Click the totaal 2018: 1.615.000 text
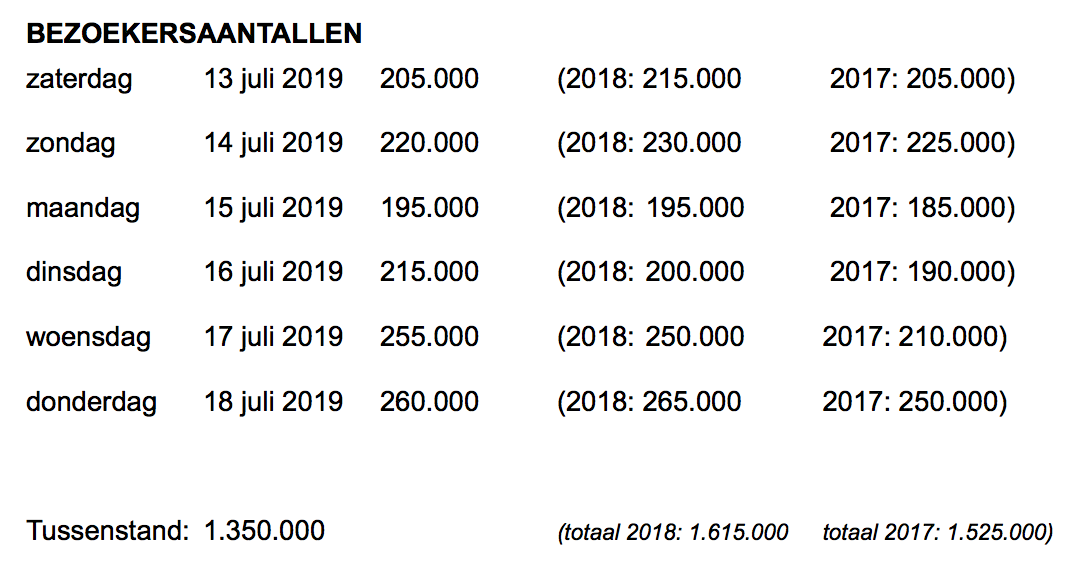This screenshot has width=1079, height=577. [x=673, y=532]
